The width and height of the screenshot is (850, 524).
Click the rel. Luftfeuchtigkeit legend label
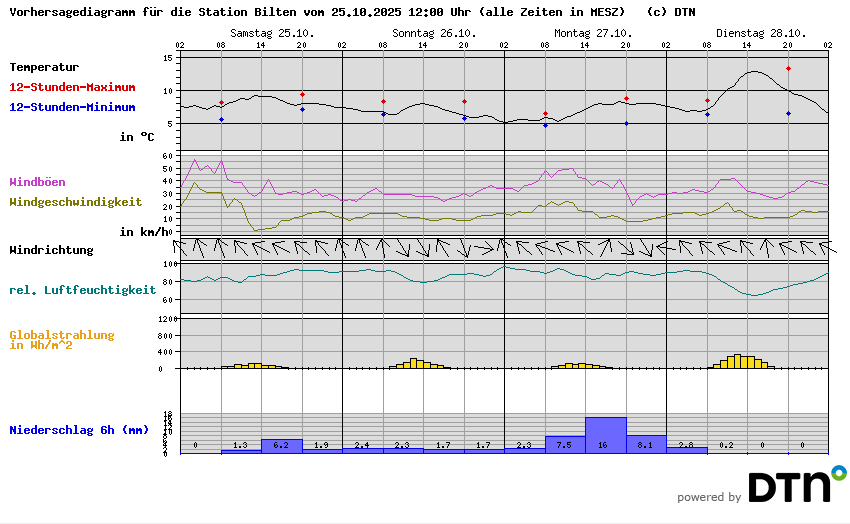[82, 290]
